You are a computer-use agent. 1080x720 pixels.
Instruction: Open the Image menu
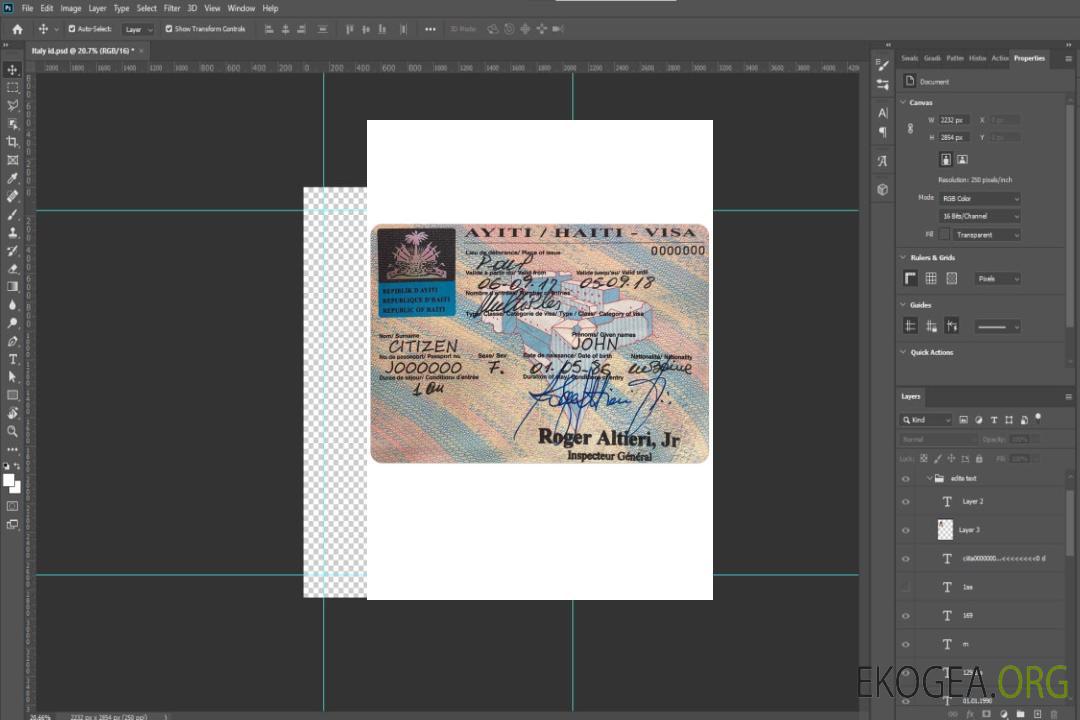tap(71, 8)
